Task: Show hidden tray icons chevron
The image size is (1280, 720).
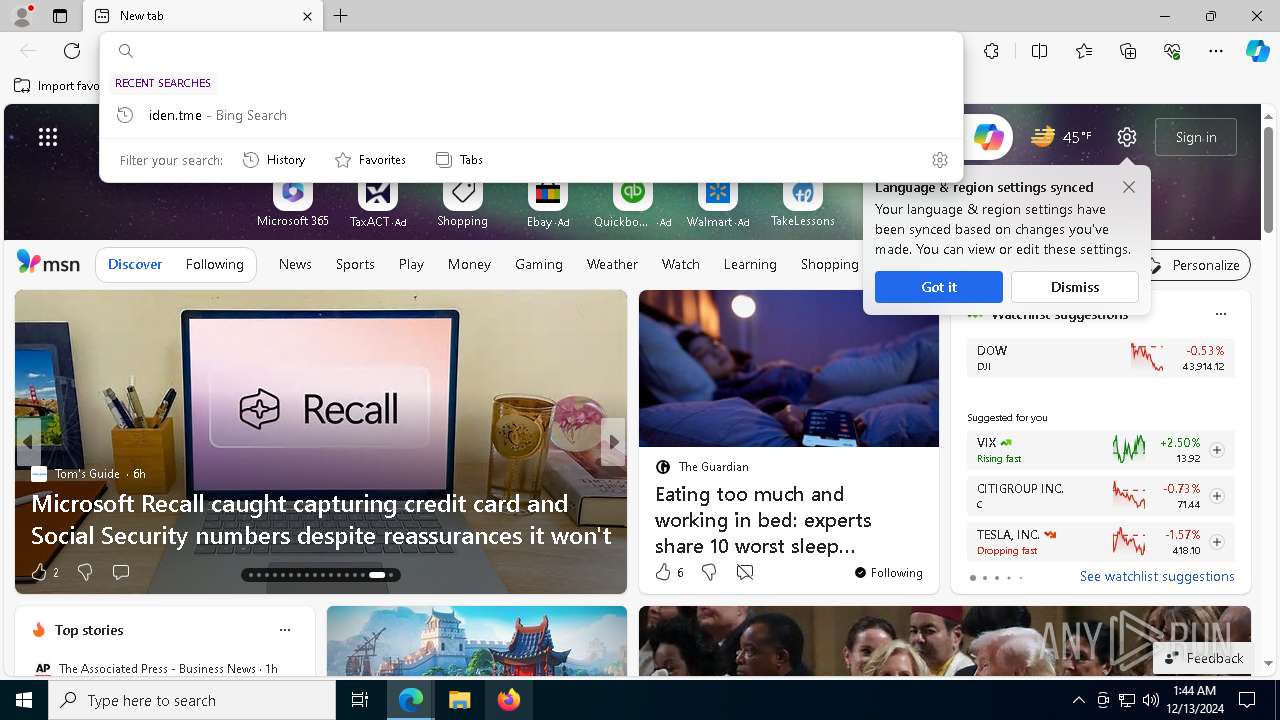Action: tap(1078, 700)
